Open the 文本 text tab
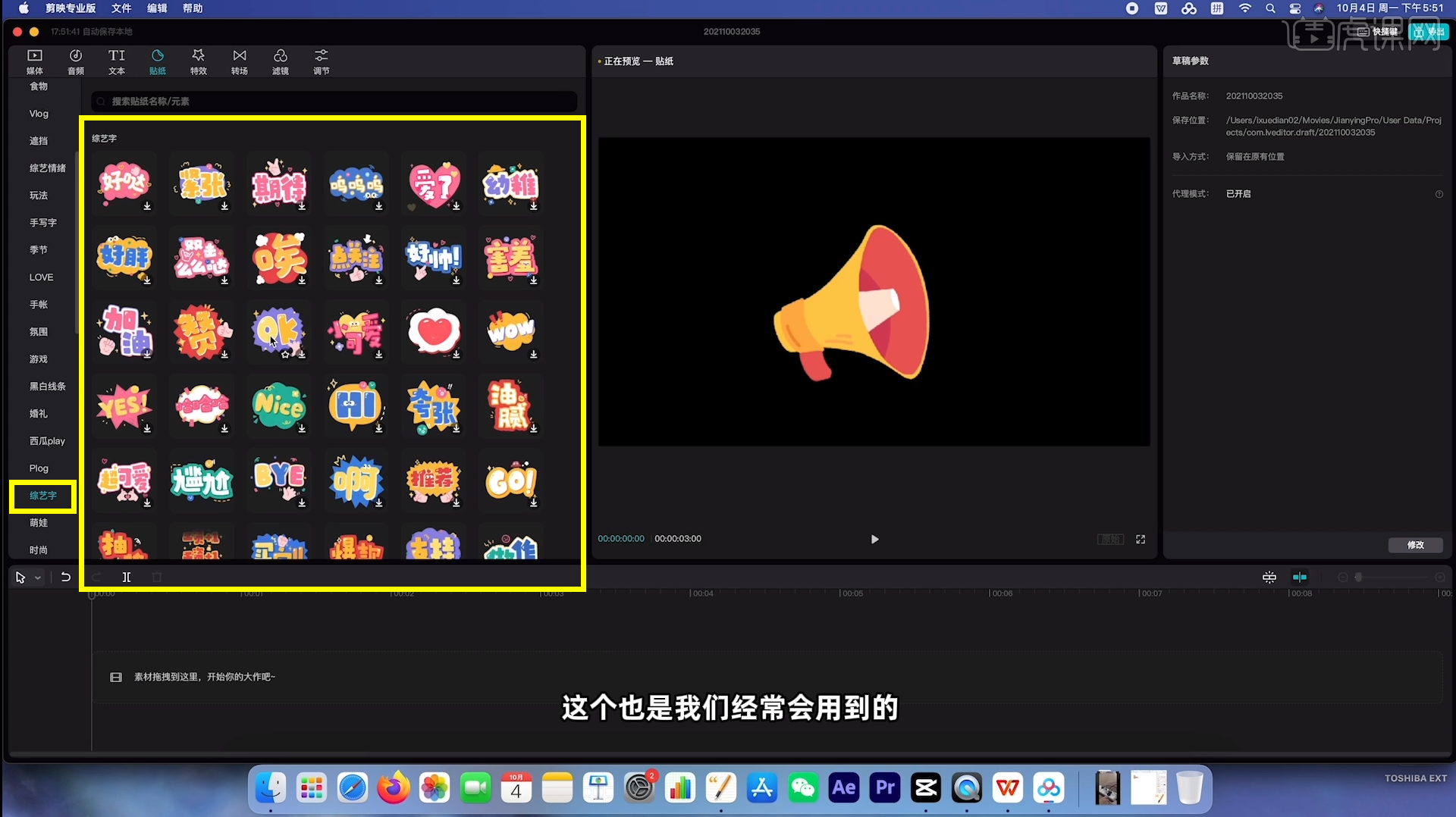Viewport: 1456px width, 817px height. pos(117,61)
